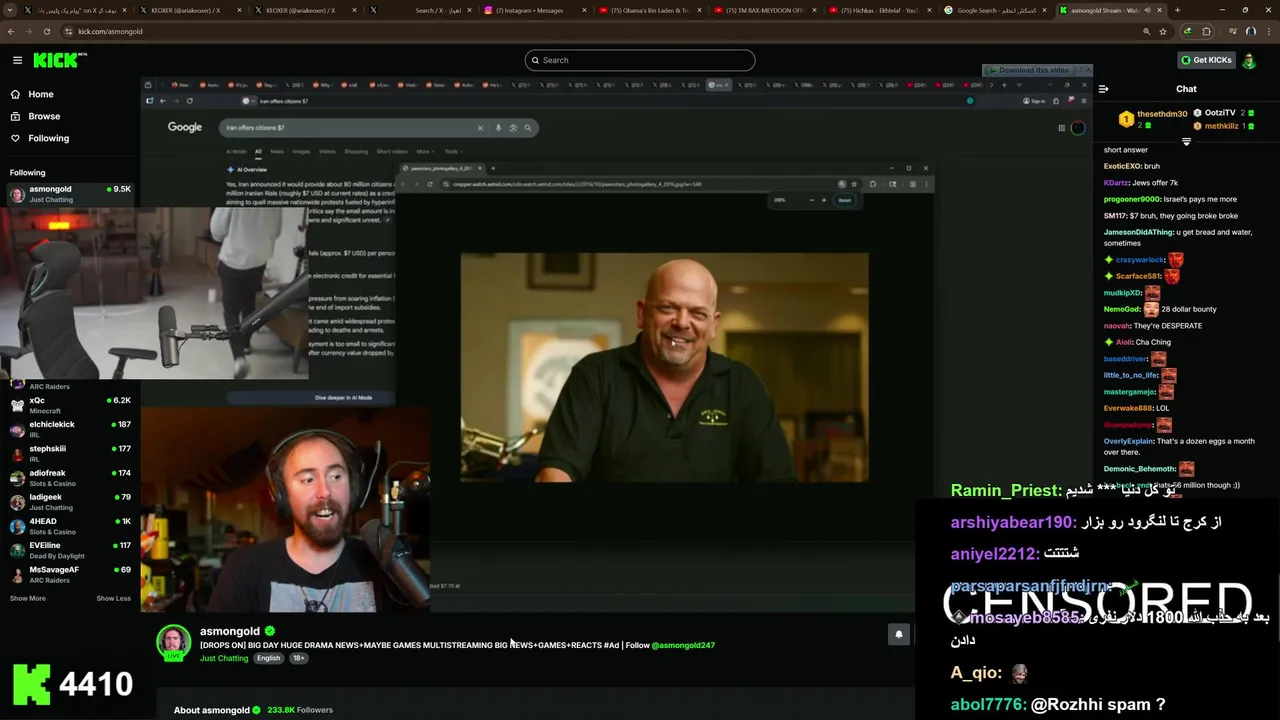Focus the Kick search box

point(640,60)
